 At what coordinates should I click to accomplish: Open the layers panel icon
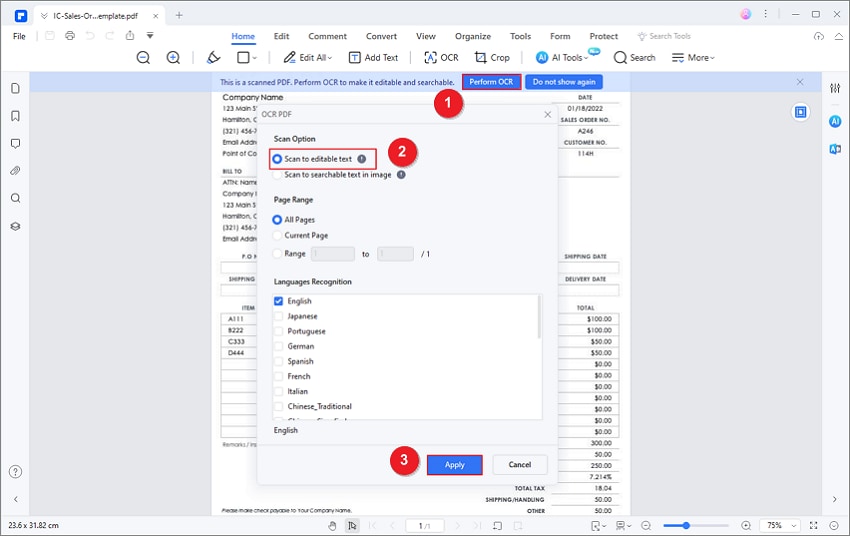(16, 226)
